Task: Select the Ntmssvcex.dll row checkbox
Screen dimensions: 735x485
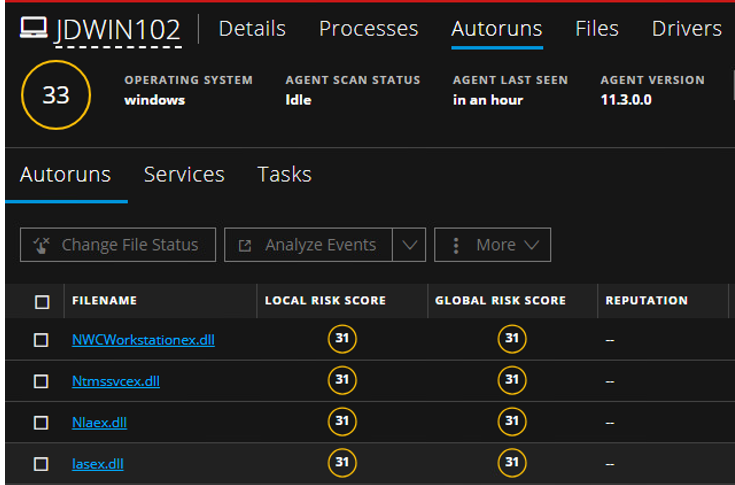Action: (41, 381)
